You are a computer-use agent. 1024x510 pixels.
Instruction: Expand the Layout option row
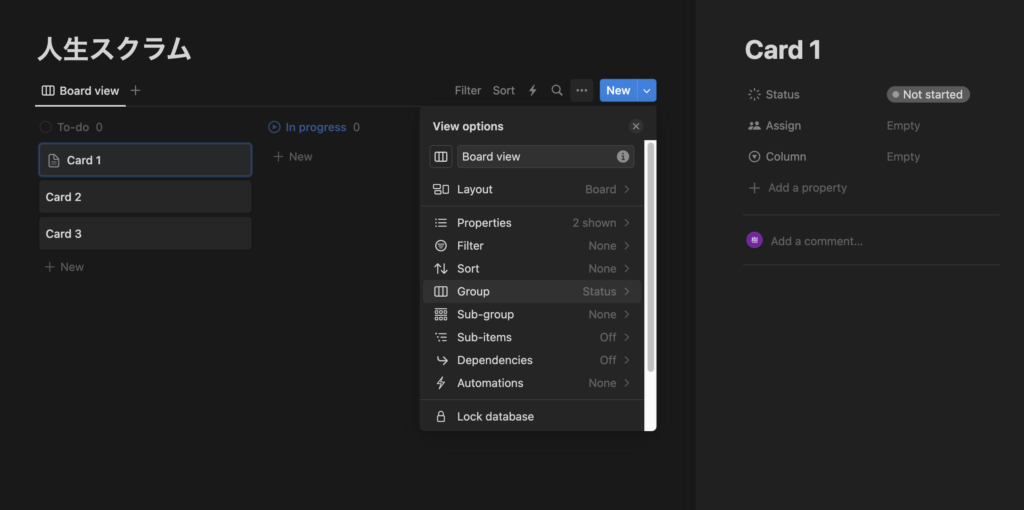(532, 190)
